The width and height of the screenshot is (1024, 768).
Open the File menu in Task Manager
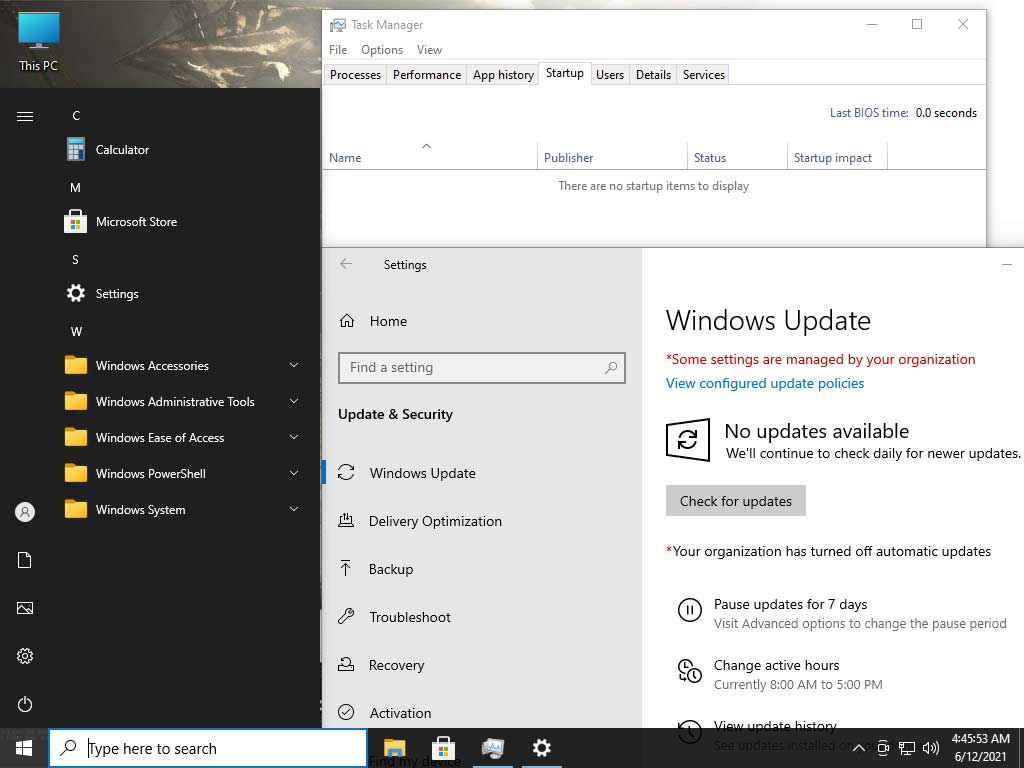tap(338, 50)
